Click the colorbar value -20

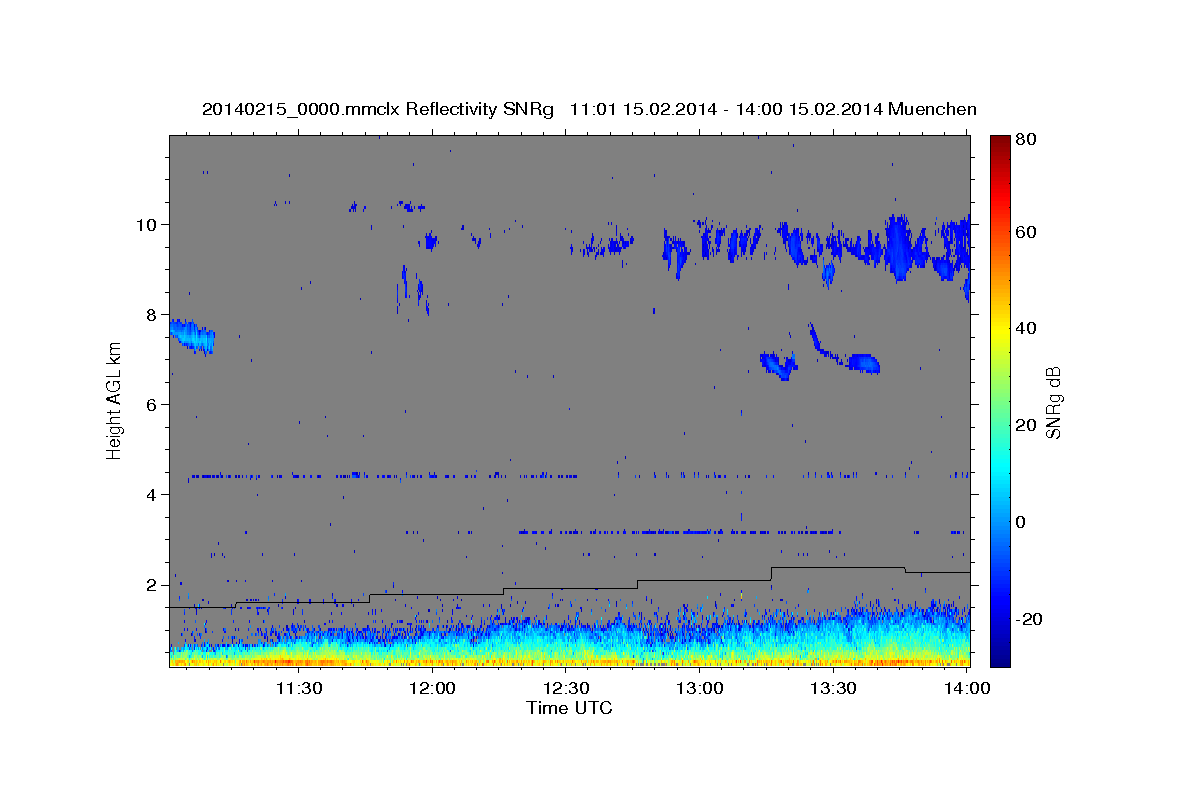1027,619
